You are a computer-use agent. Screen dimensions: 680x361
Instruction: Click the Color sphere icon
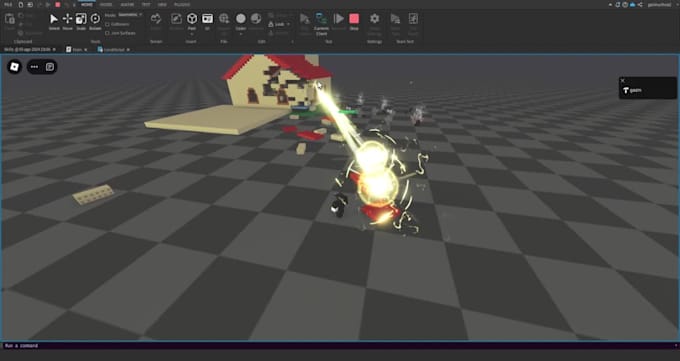(241, 19)
